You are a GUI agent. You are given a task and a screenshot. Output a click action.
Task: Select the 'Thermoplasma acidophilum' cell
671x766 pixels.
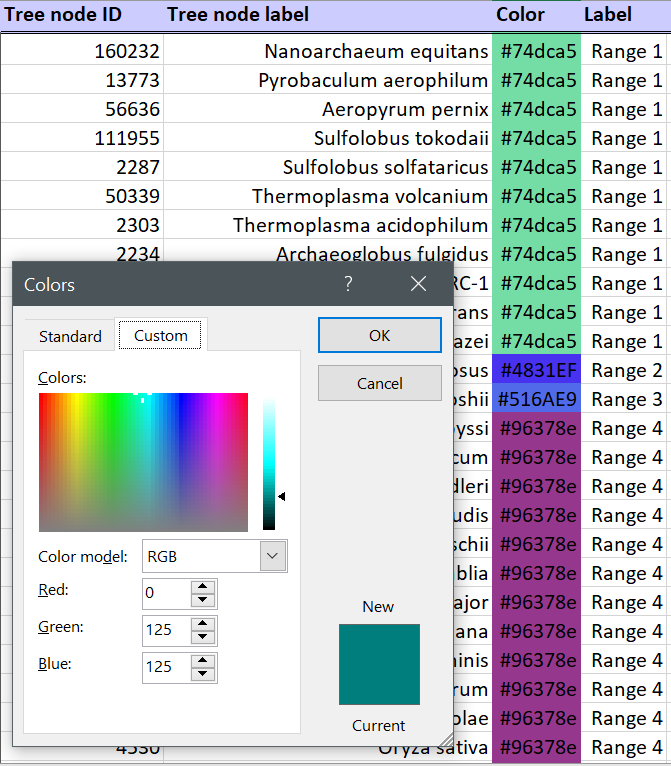(328, 225)
